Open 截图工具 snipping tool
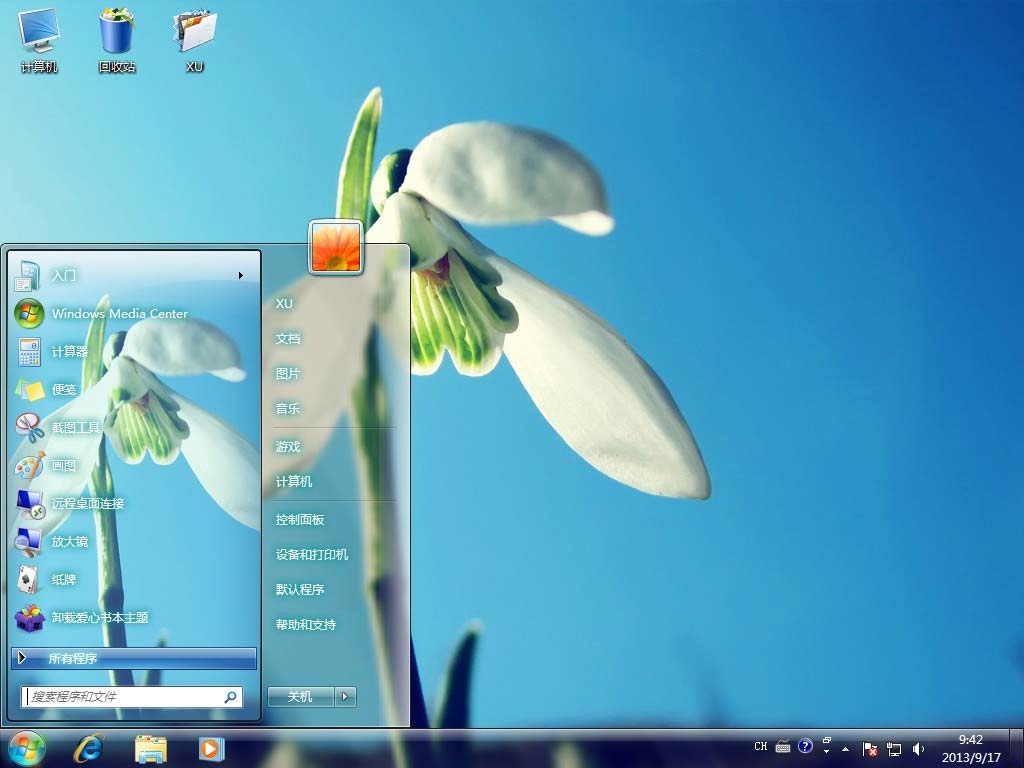Viewport: 1024px width, 768px height. (x=76, y=427)
